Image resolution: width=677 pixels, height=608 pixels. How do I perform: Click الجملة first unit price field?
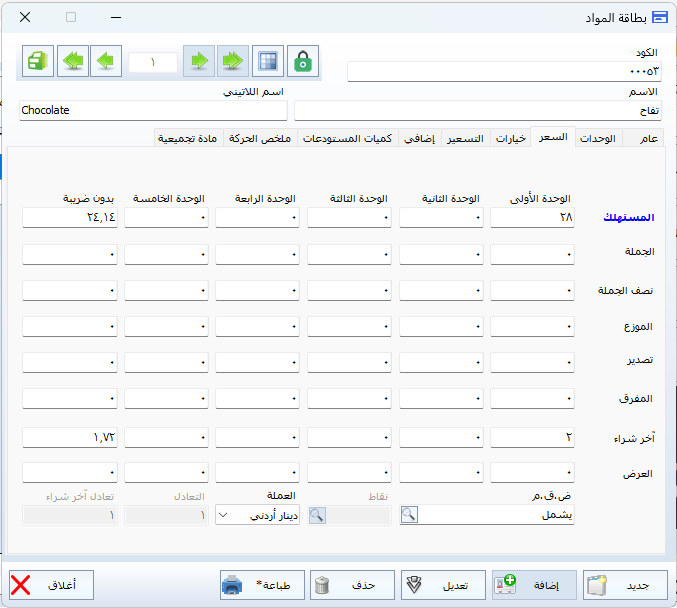pos(532,254)
